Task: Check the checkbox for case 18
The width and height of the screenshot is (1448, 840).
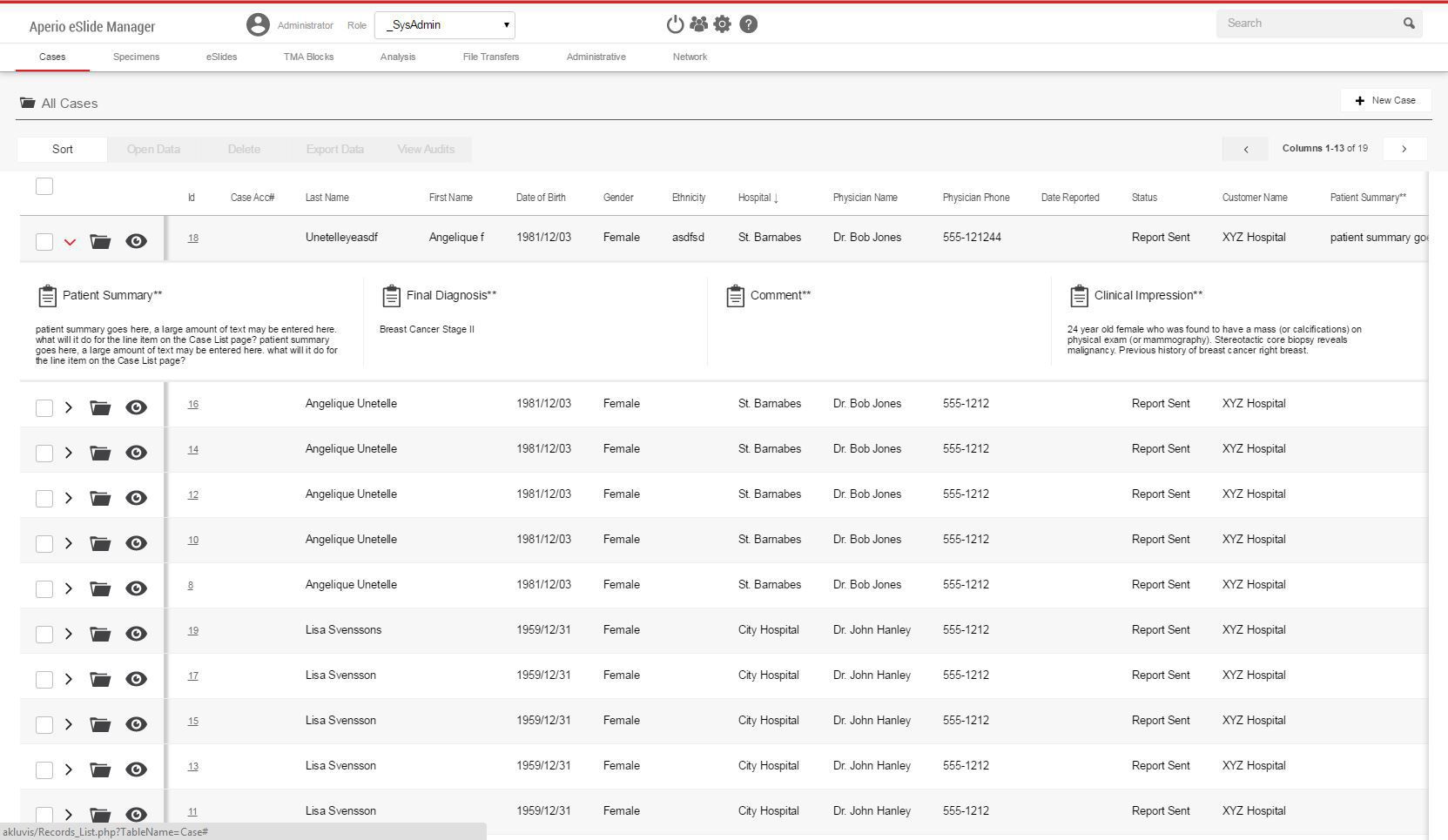Action: tap(44, 242)
